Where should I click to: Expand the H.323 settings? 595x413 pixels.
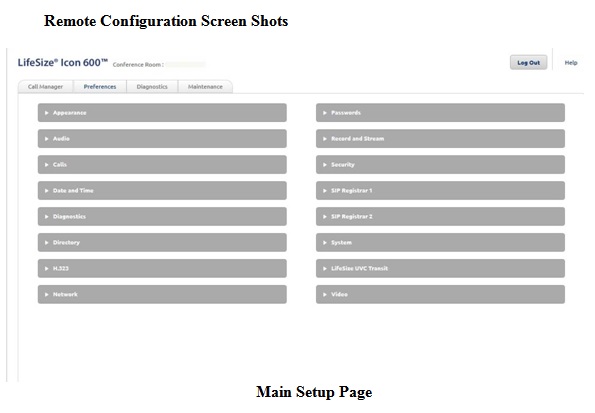[162, 268]
